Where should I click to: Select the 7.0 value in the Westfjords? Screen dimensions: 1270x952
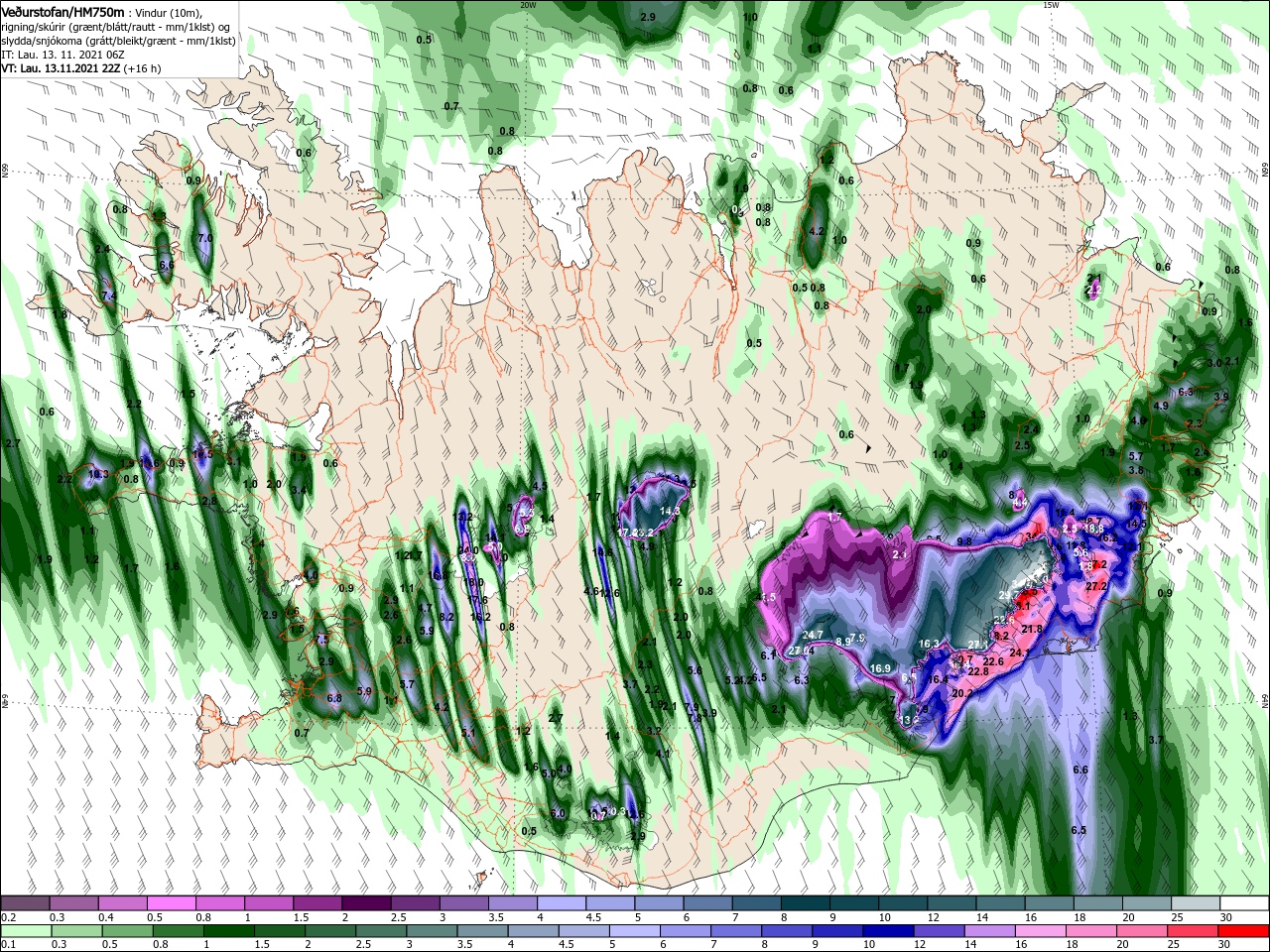205,238
